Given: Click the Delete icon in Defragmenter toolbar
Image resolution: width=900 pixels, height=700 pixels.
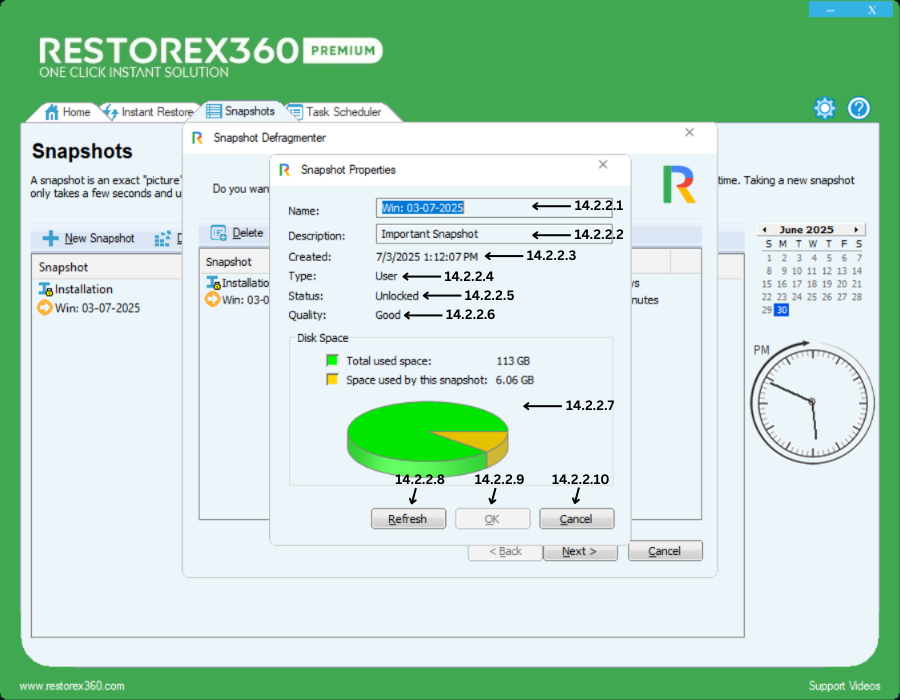Looking at the screenshot, I should [218, 233].
